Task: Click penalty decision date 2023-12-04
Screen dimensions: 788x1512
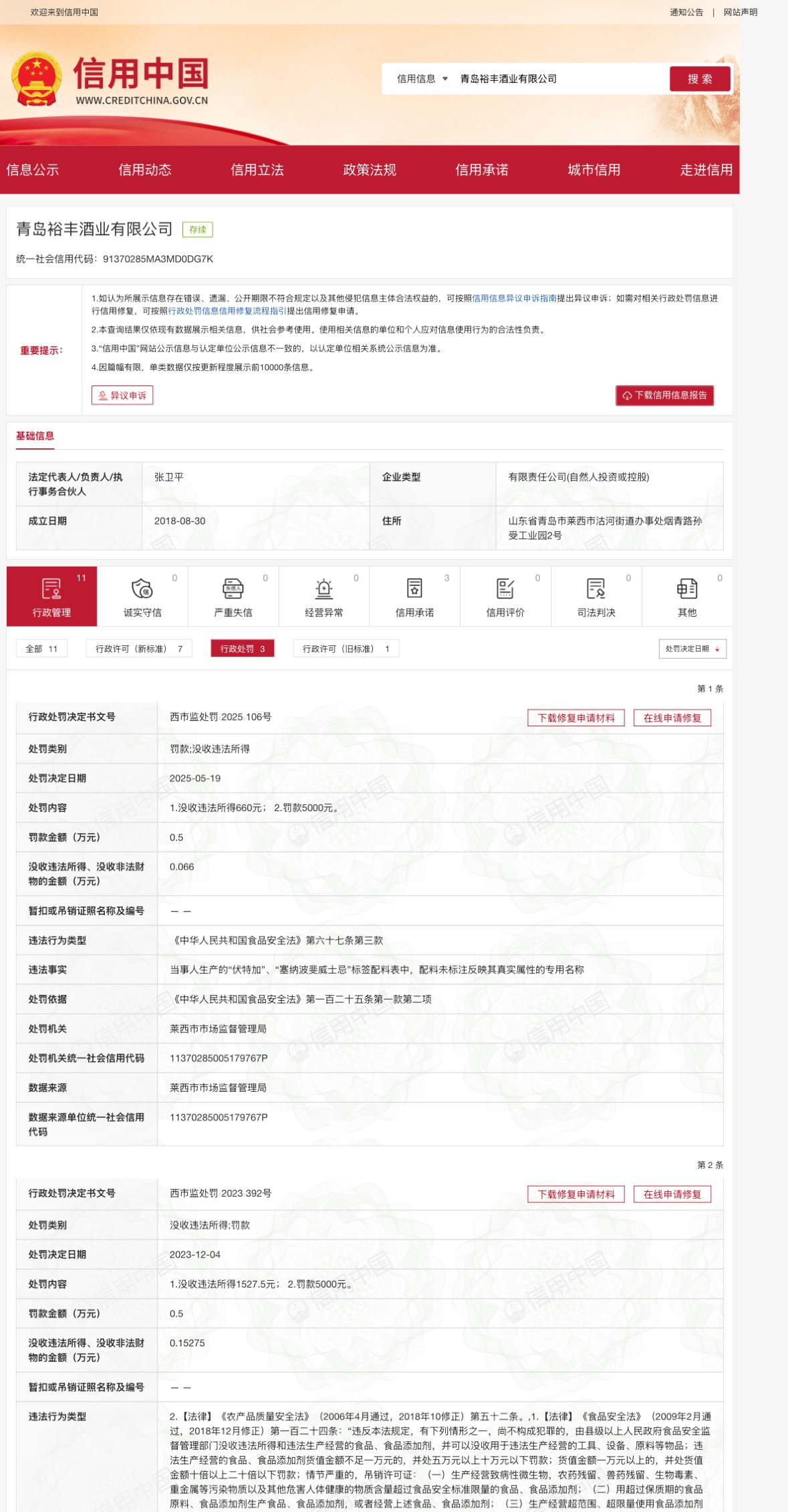Action: click(x=195, y=1255)
